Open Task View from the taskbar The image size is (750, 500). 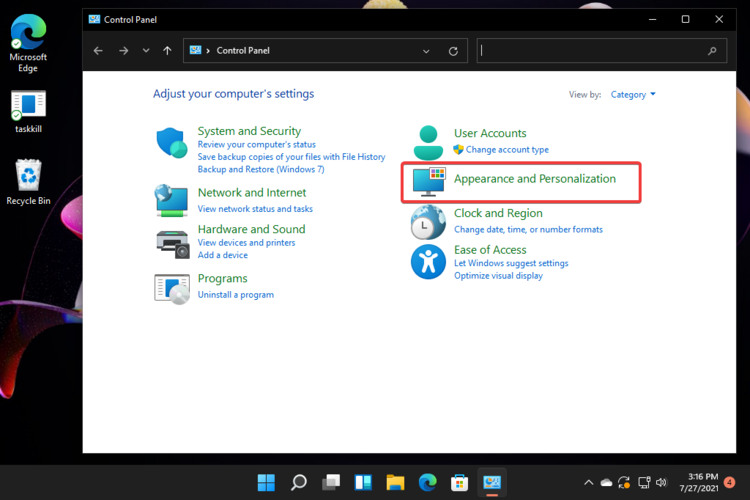click(331, 482)
